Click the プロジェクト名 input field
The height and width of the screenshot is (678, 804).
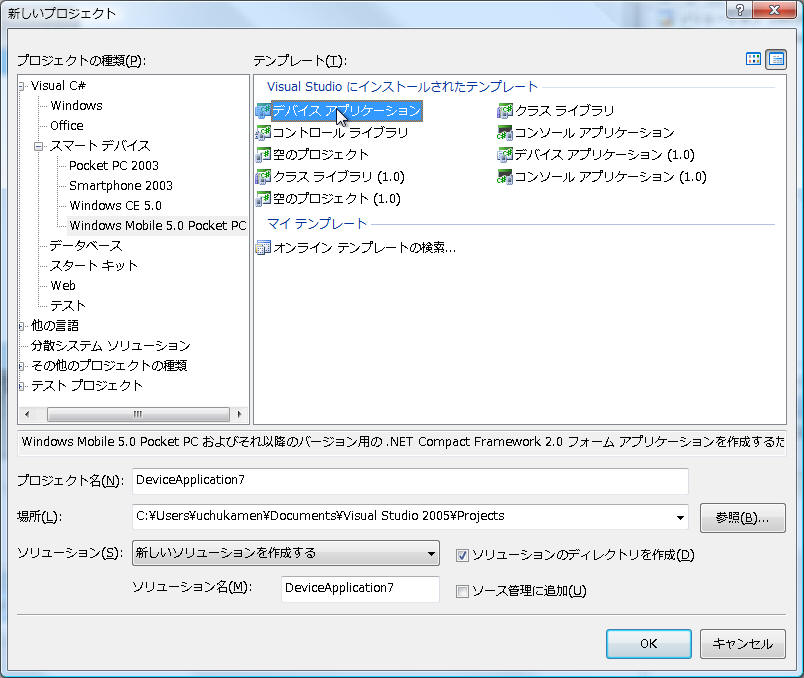(410, 481)
